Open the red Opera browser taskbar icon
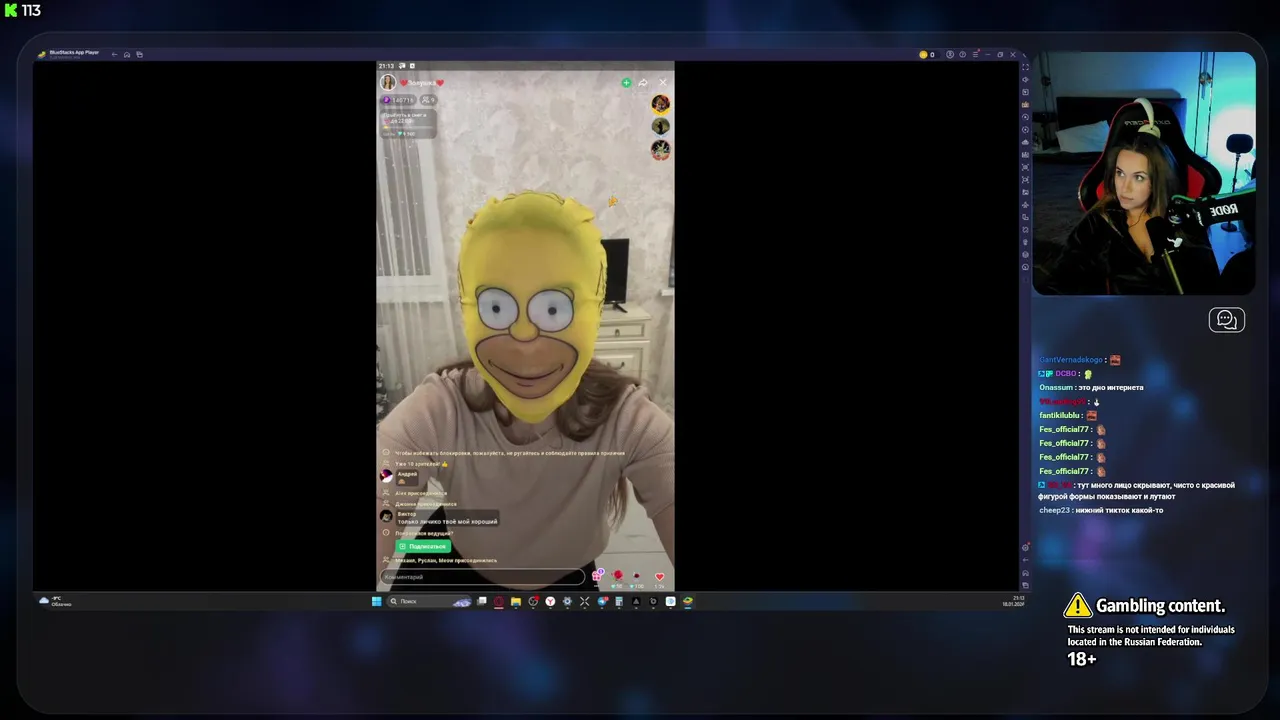Image resolution: width=1280 pixels, height=720 pixels. click(498, 601)
